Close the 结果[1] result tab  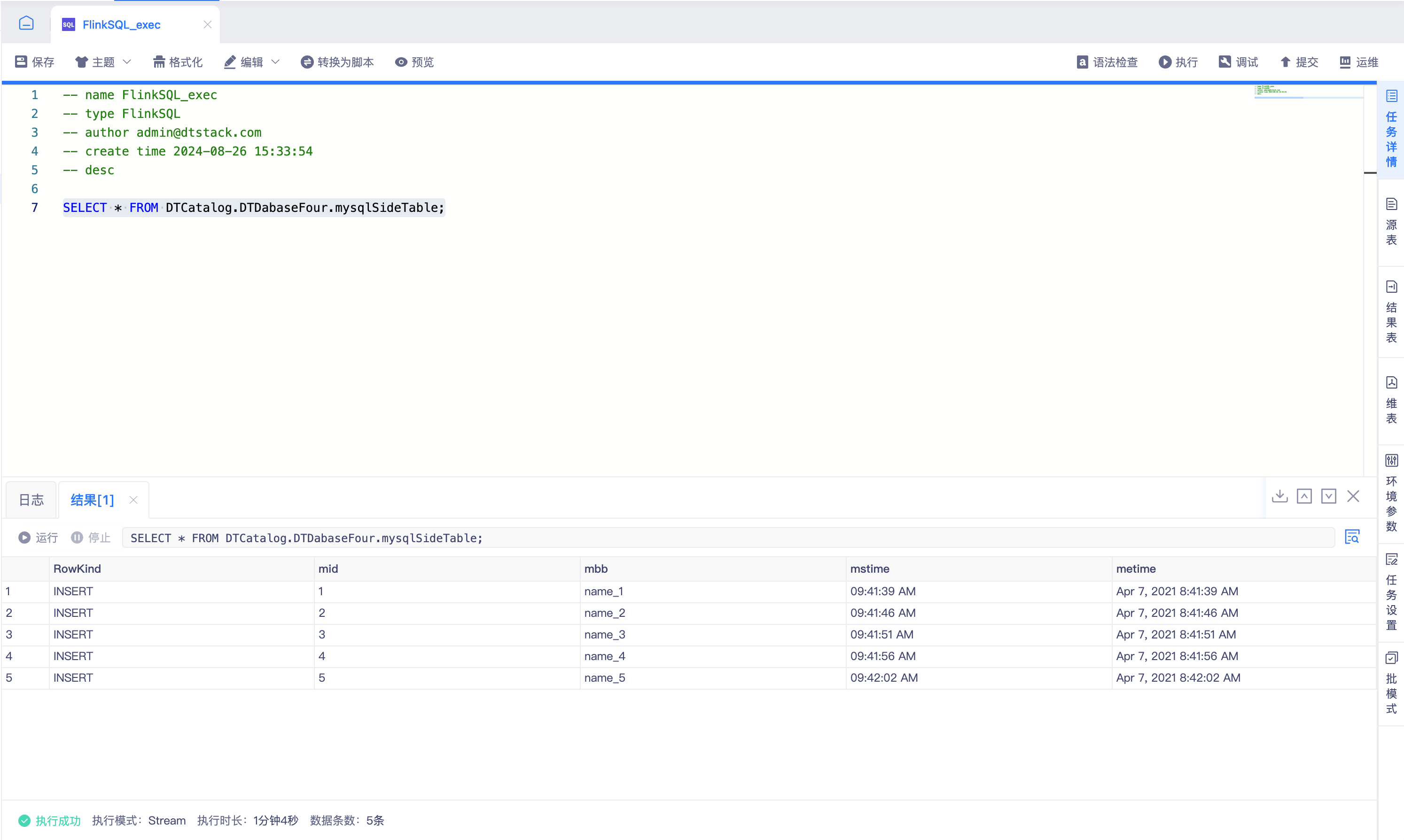pyautogui.click(x=133, y=500)
